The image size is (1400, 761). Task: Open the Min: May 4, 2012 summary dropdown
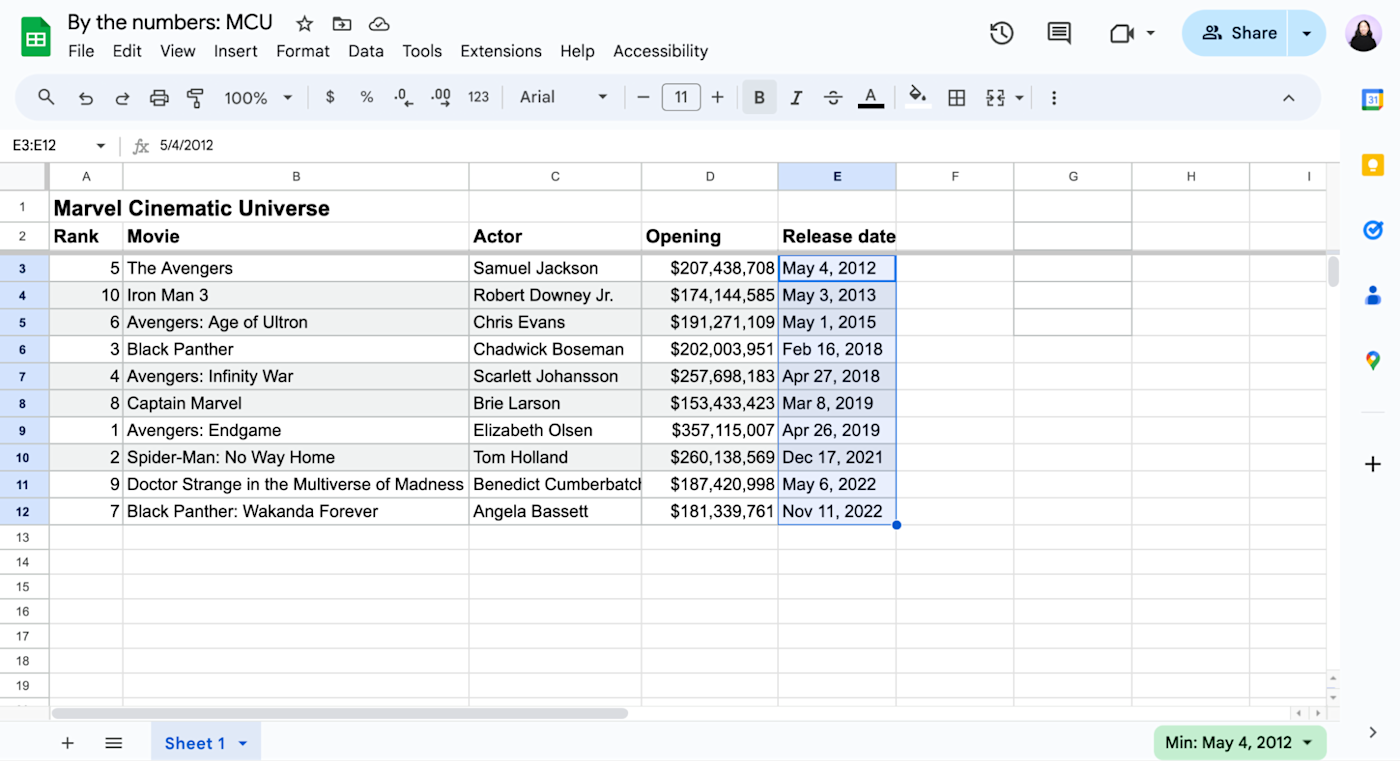click(x=1240, y=743)
